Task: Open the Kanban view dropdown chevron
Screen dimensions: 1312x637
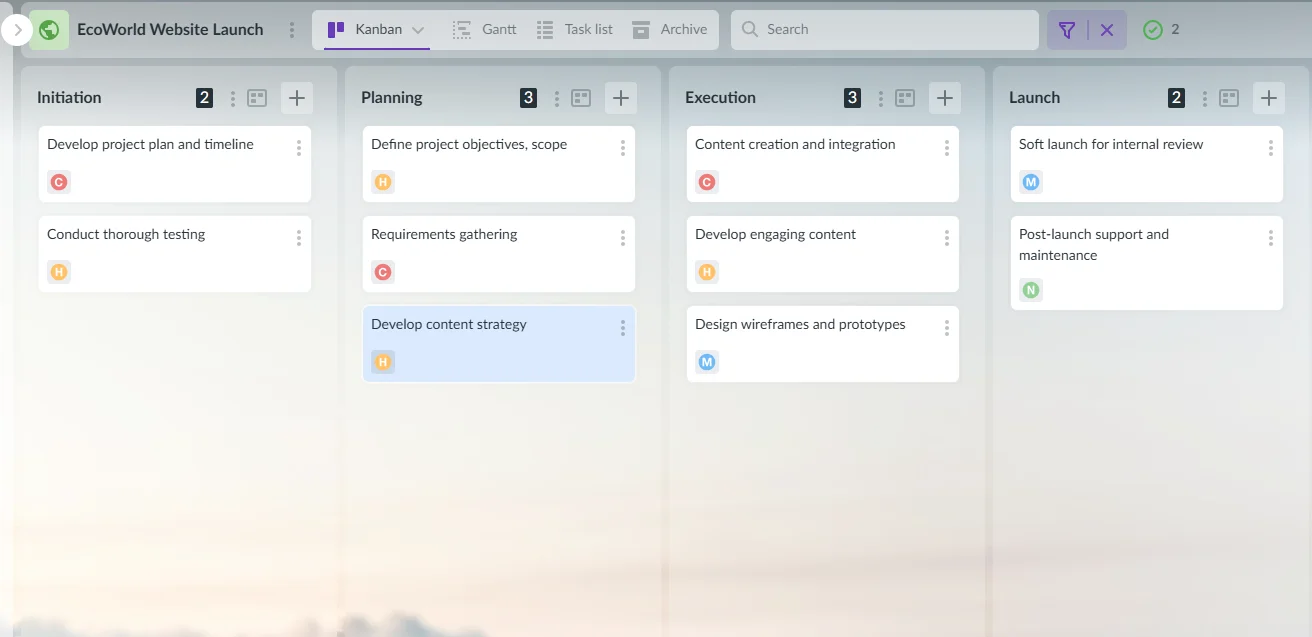Action: point(418,30)
